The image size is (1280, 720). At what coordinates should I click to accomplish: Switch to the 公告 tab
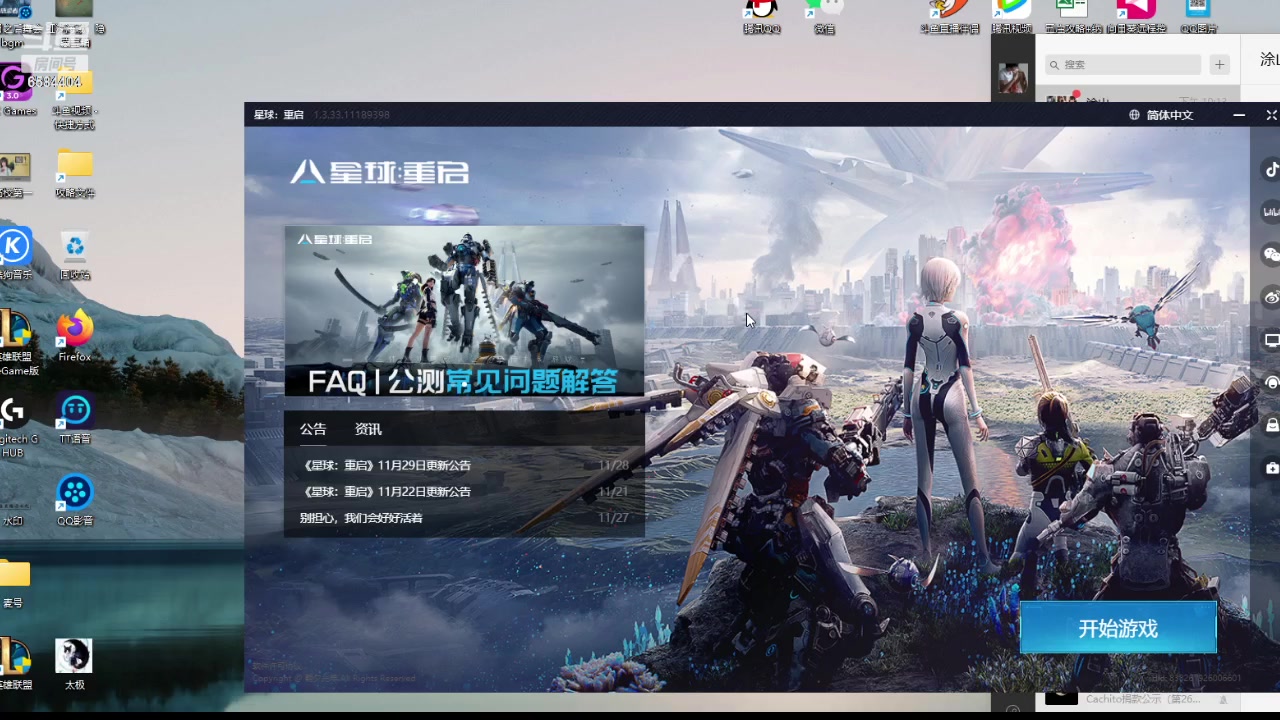[313, 429]
